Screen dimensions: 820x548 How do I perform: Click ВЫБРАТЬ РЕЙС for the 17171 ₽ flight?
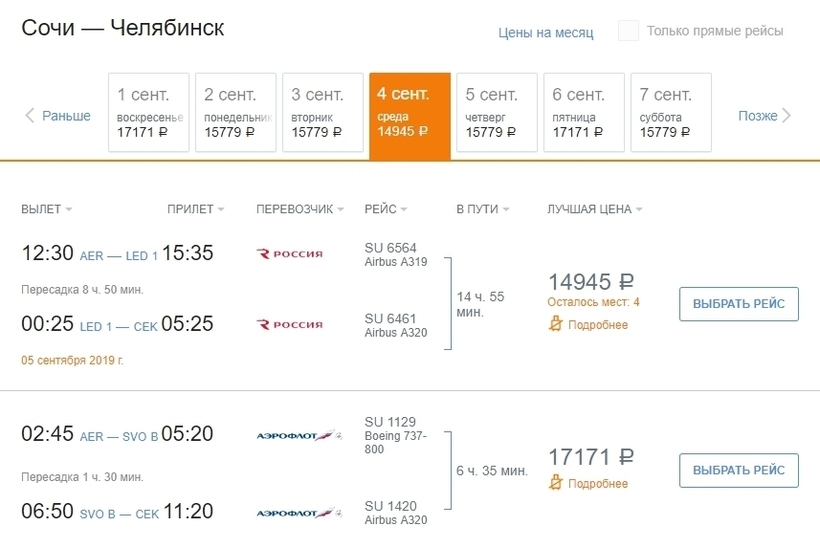(738, 470)
